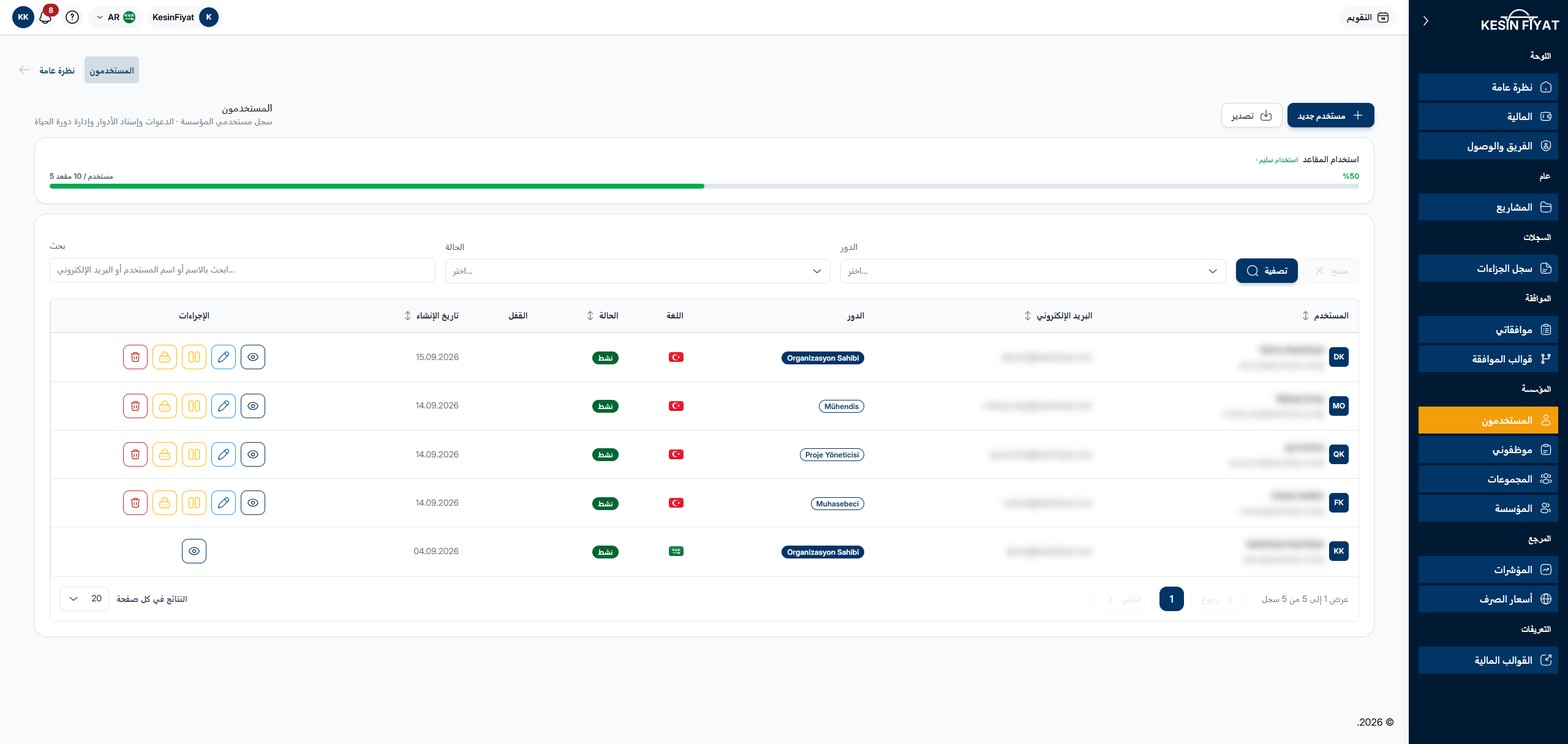1568x744 pixels.
Task: Collapse the sidebar with the chevron icon
Action: click(1425, 20)
